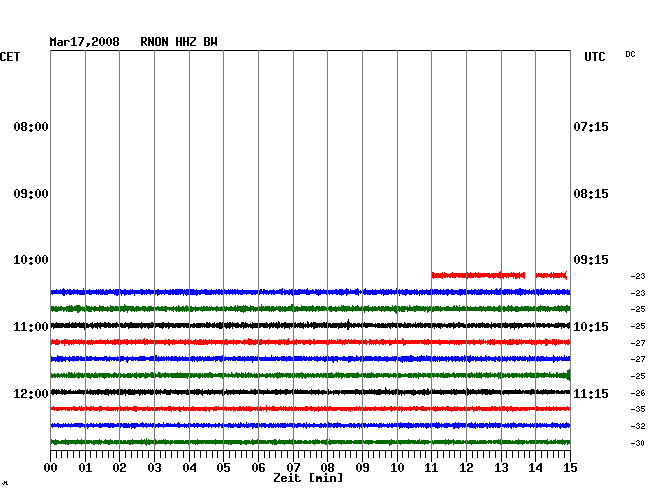Viewport: 650px width, 494px height.
Task: Select the 09:15 UTC time label
Action: click(591, 260)
